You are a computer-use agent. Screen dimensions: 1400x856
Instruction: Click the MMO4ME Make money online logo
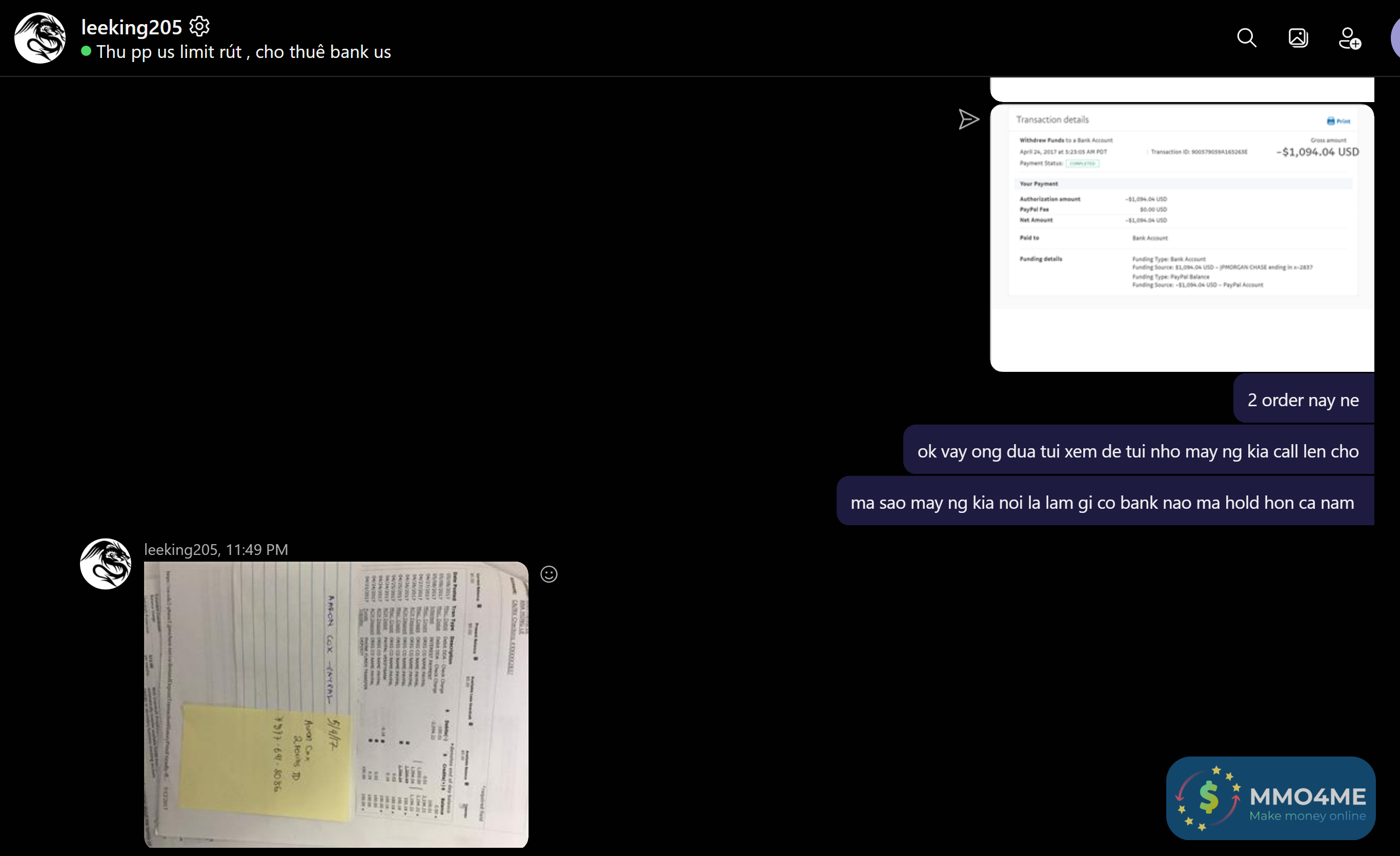pyautogui.click(x=1270, y=798)
